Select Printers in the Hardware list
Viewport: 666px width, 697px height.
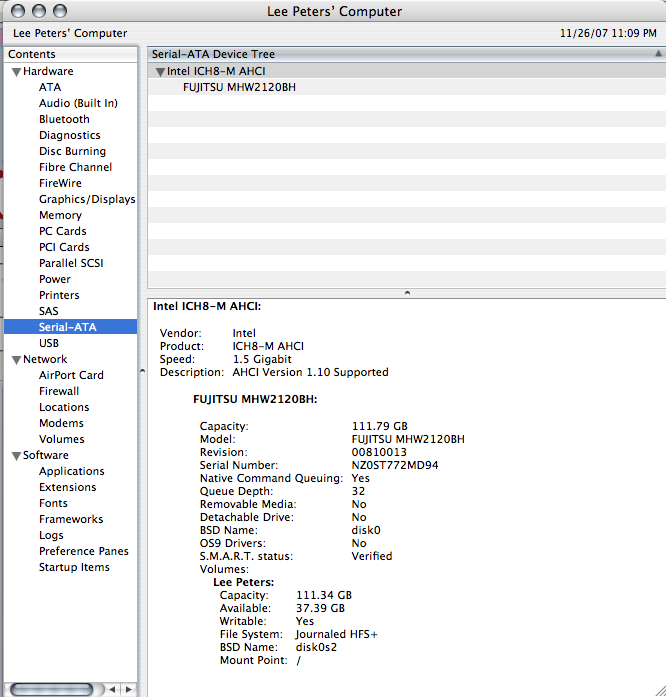click(x=59, y=295)
